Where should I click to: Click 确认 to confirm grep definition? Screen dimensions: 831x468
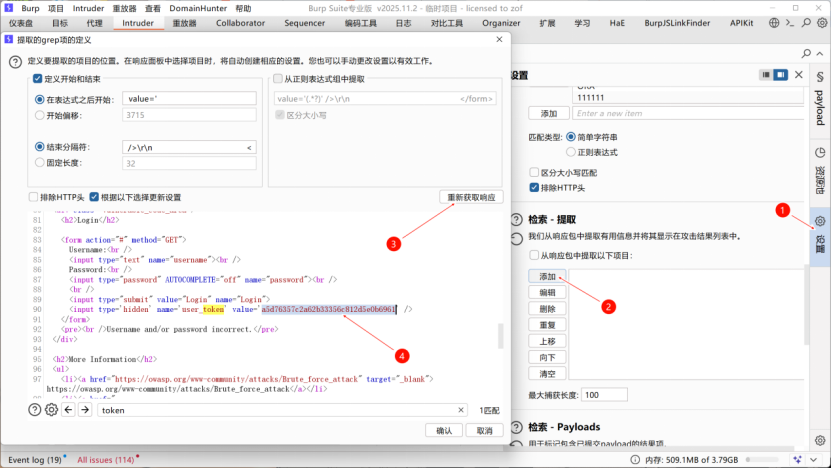tap(444, 430)
